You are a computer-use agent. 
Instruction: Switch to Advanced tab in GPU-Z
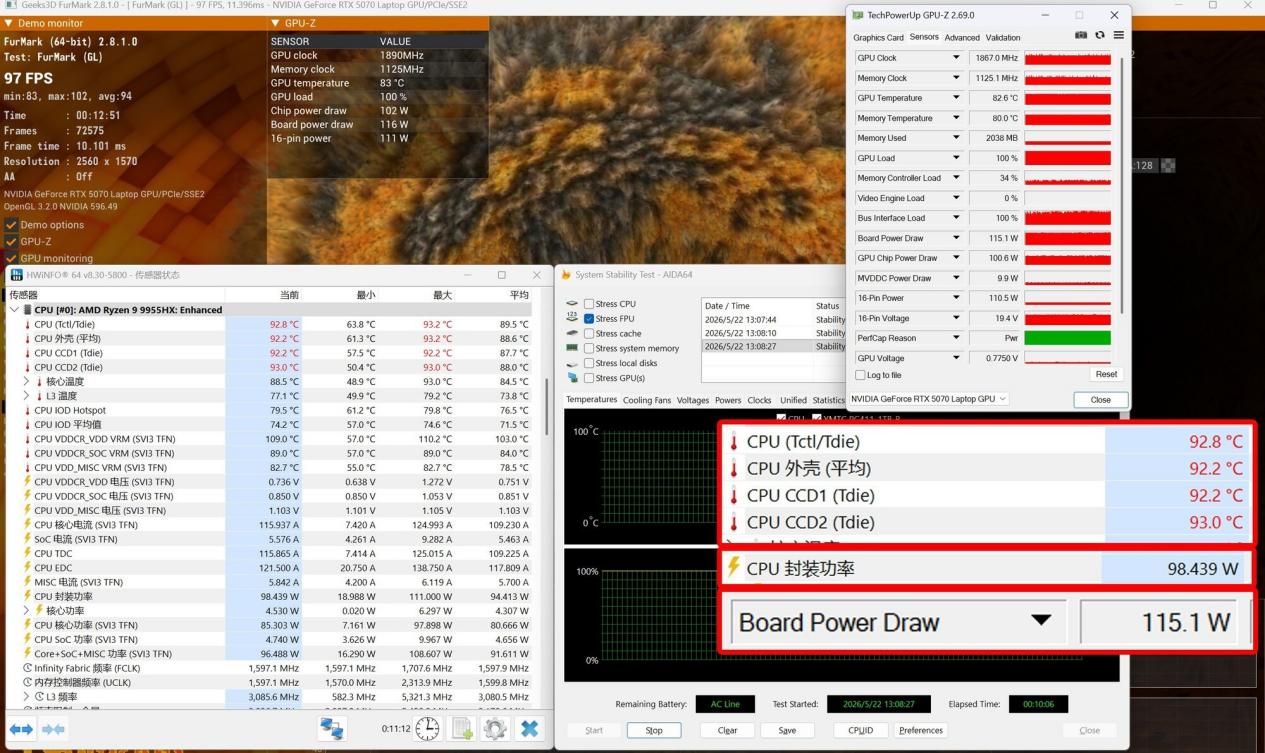pyautogui.click(x=962, y=38)
